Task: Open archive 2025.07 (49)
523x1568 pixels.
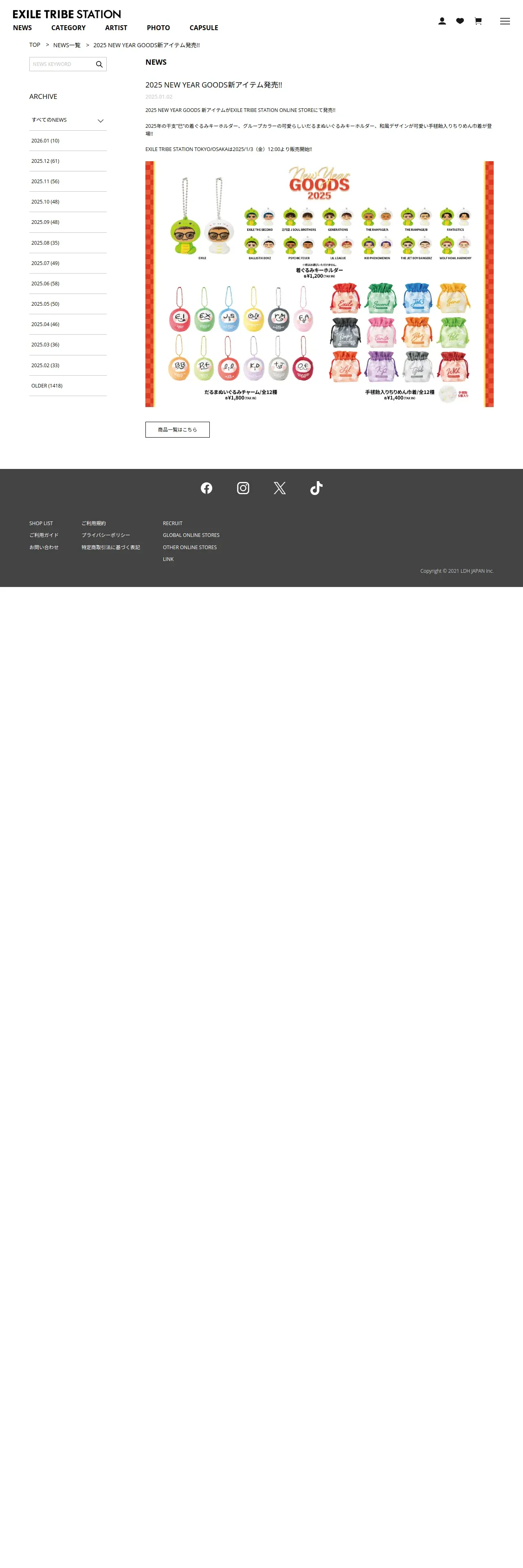Action: pos(68,263)
